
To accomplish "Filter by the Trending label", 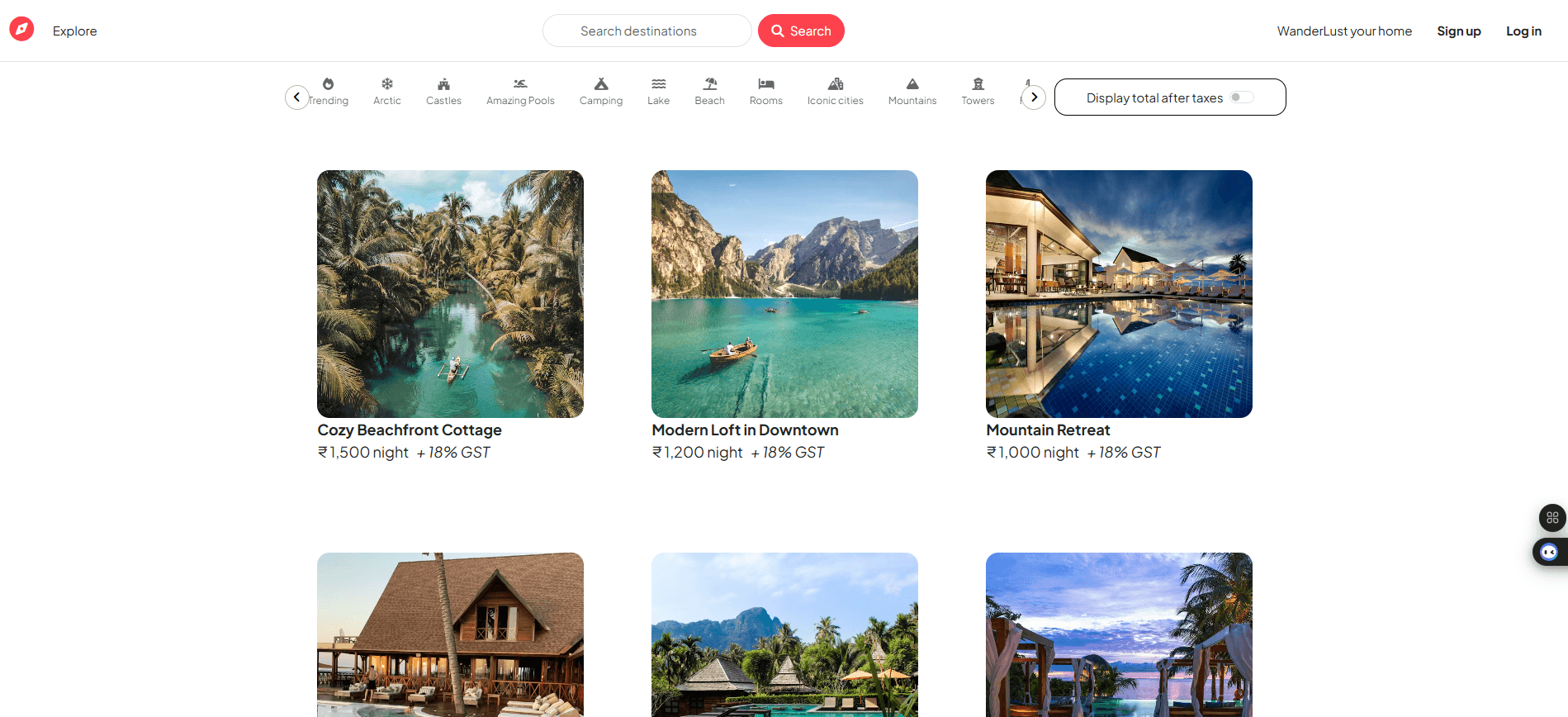I will click(x=329, y=101).
